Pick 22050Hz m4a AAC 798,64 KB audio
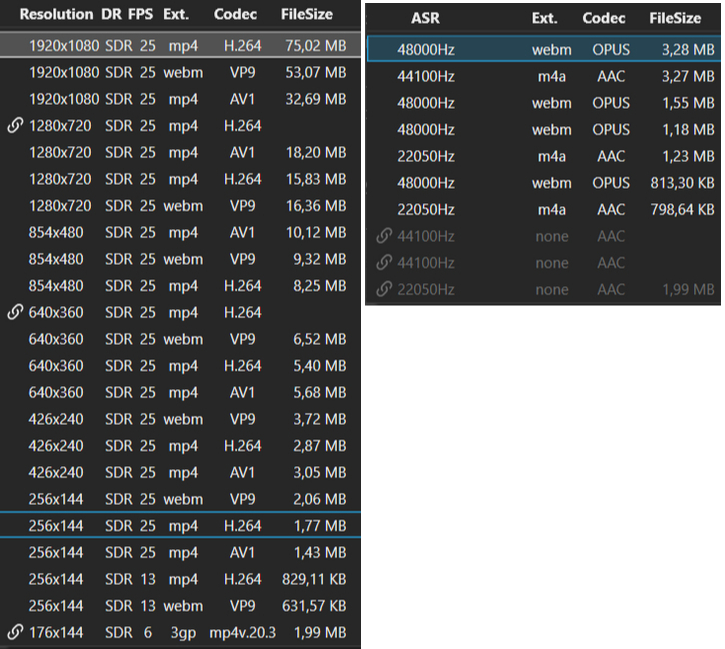 [x=543, y=209]
